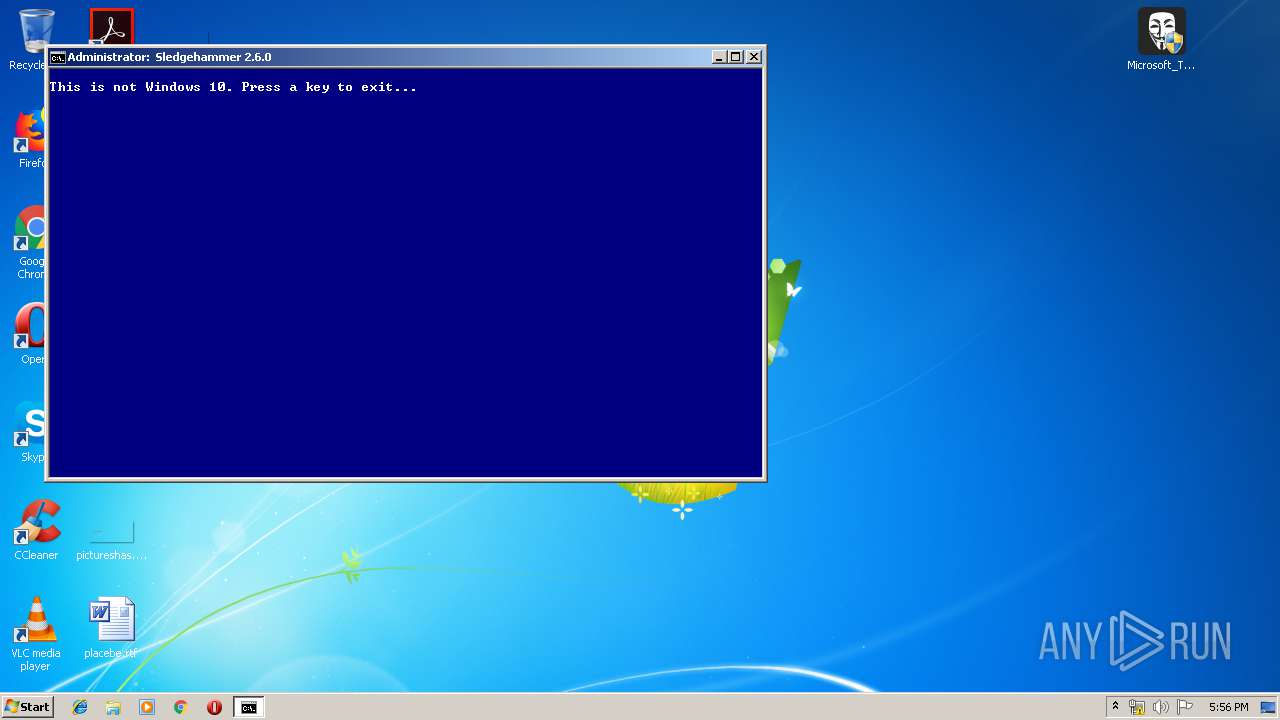Launch Firefox from the desktop

[30, 138]
